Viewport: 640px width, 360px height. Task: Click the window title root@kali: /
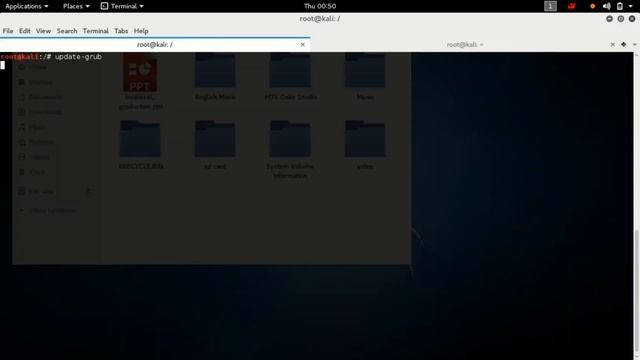coord(320,19)
